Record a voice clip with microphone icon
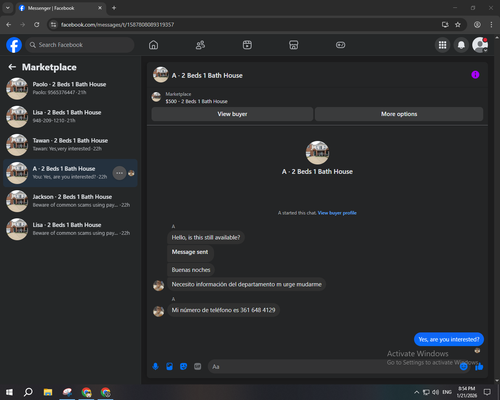The image size is (500, 400). tap(155, 367)
